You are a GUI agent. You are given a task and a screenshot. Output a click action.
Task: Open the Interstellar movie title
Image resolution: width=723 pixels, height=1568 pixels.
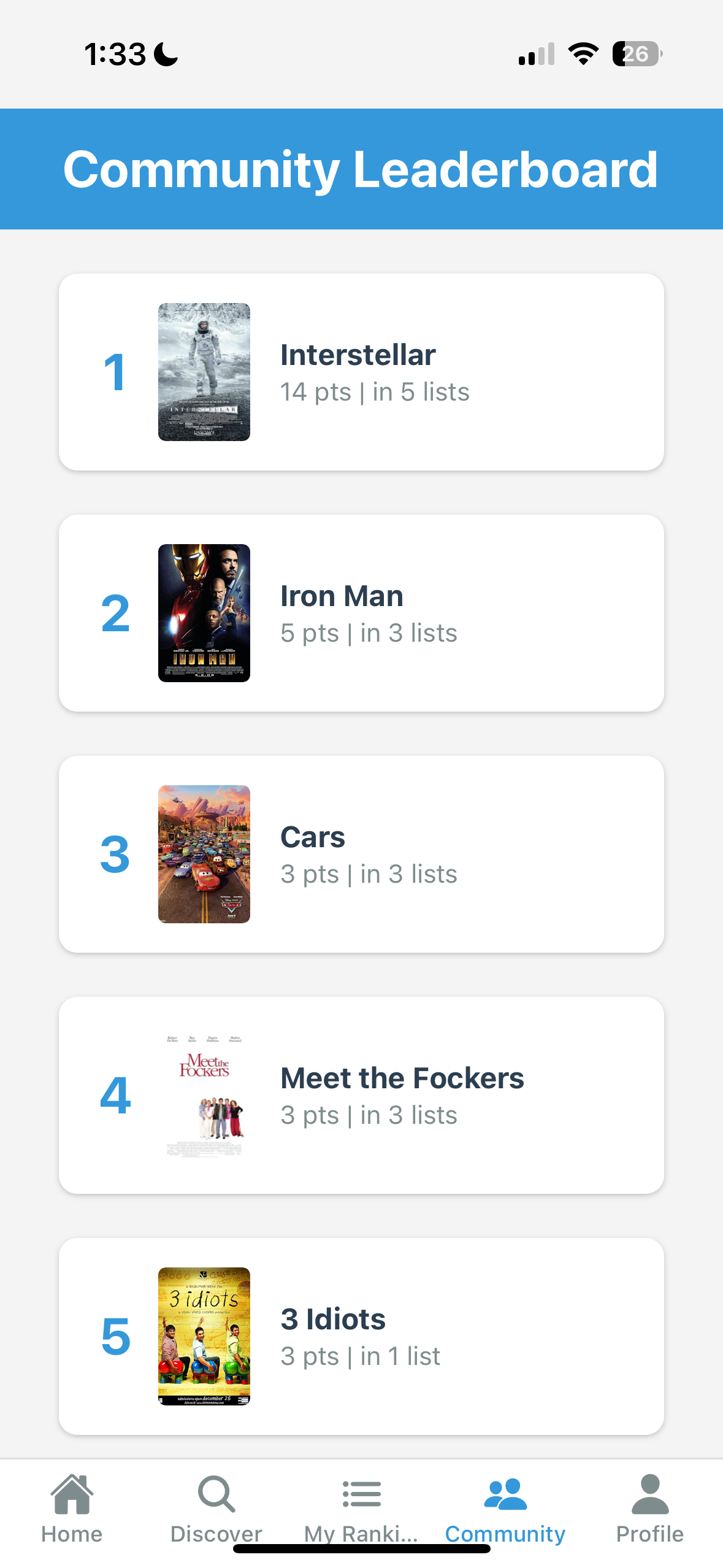(358, 355)
